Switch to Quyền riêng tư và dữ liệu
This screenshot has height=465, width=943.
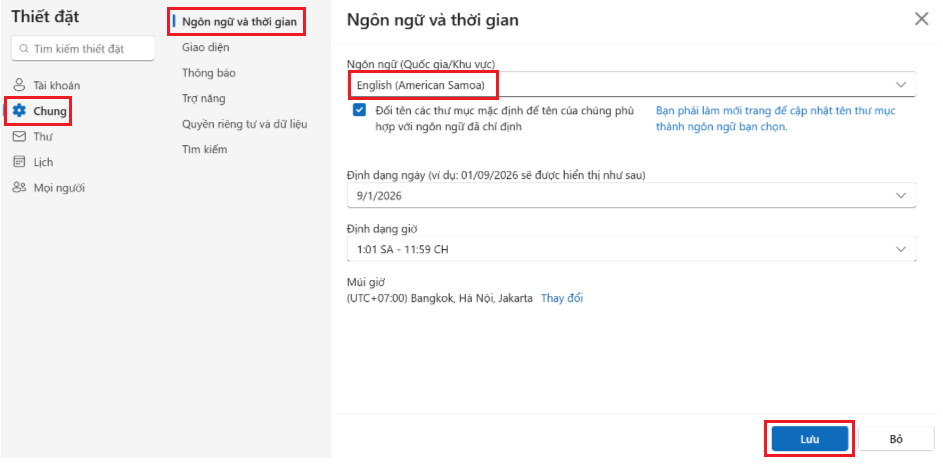tap(245, 124)
